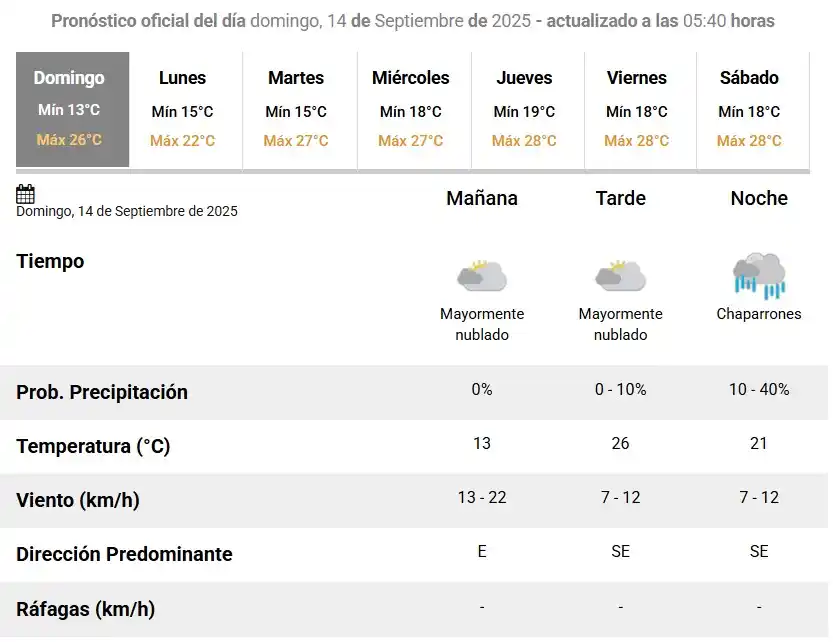
Task: Click the Prob. Precipitación row label
Action: click(x=101, y=392)
